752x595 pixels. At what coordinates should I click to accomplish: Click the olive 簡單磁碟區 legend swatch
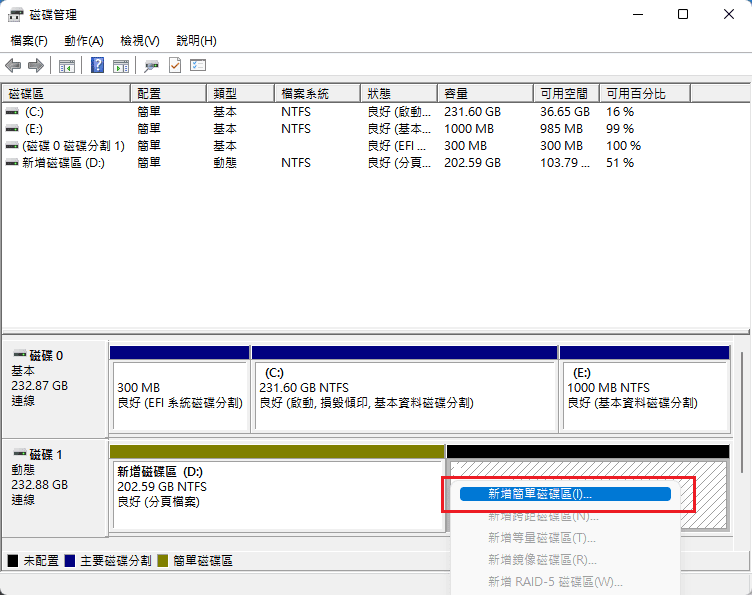(x=163, y=560)
